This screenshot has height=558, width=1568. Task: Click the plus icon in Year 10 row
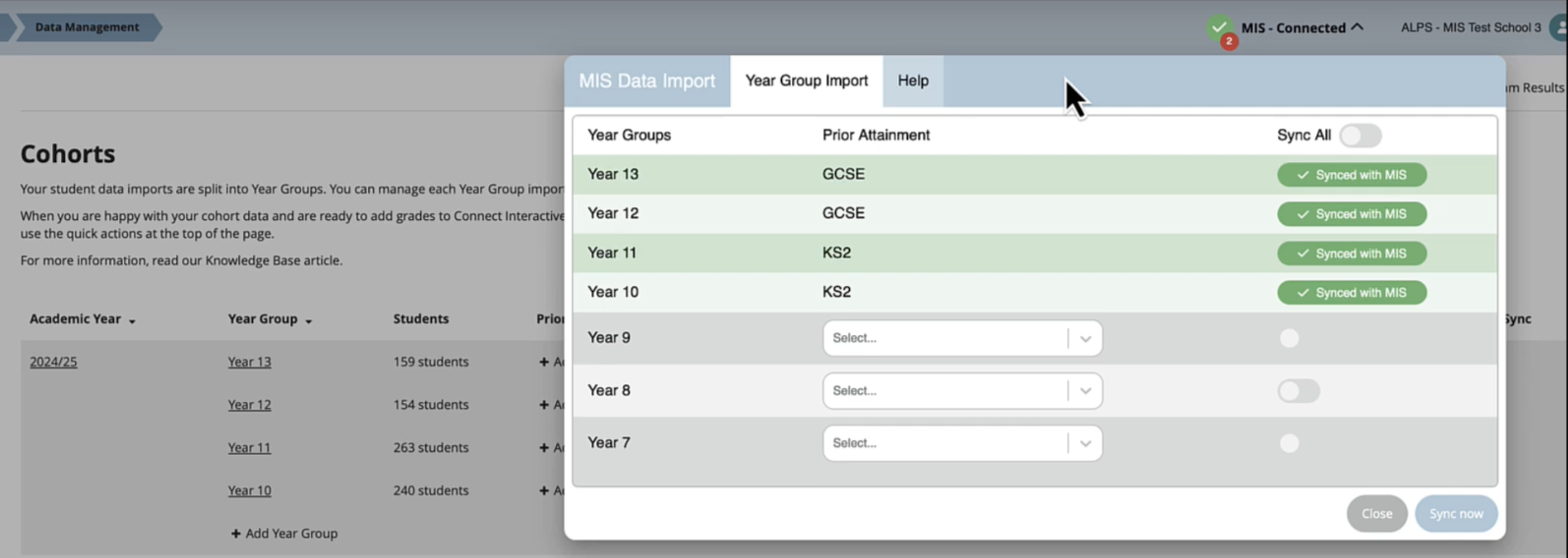click(543, 491)
